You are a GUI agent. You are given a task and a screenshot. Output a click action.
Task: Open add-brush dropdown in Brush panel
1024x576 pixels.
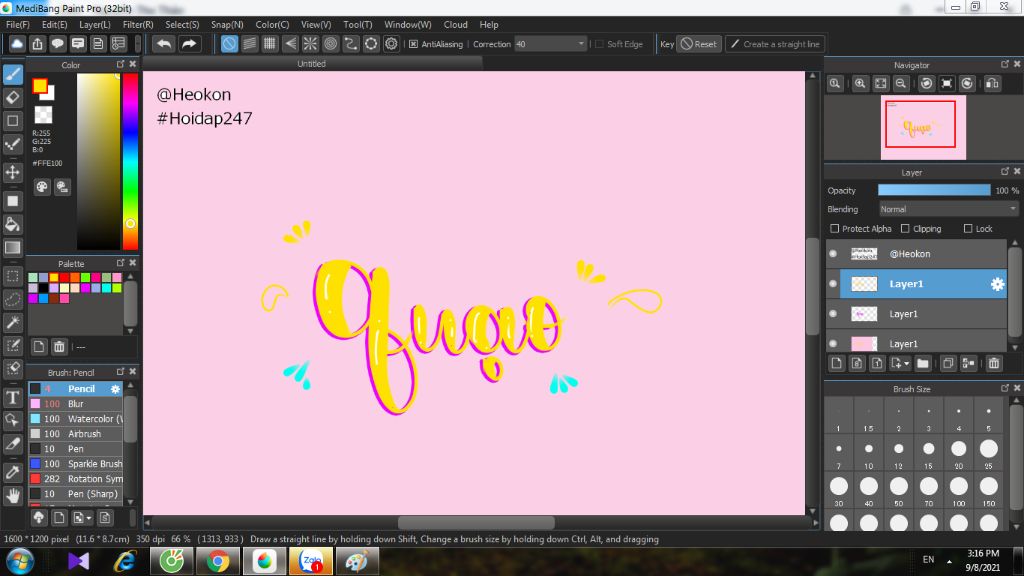coord(89,518)
